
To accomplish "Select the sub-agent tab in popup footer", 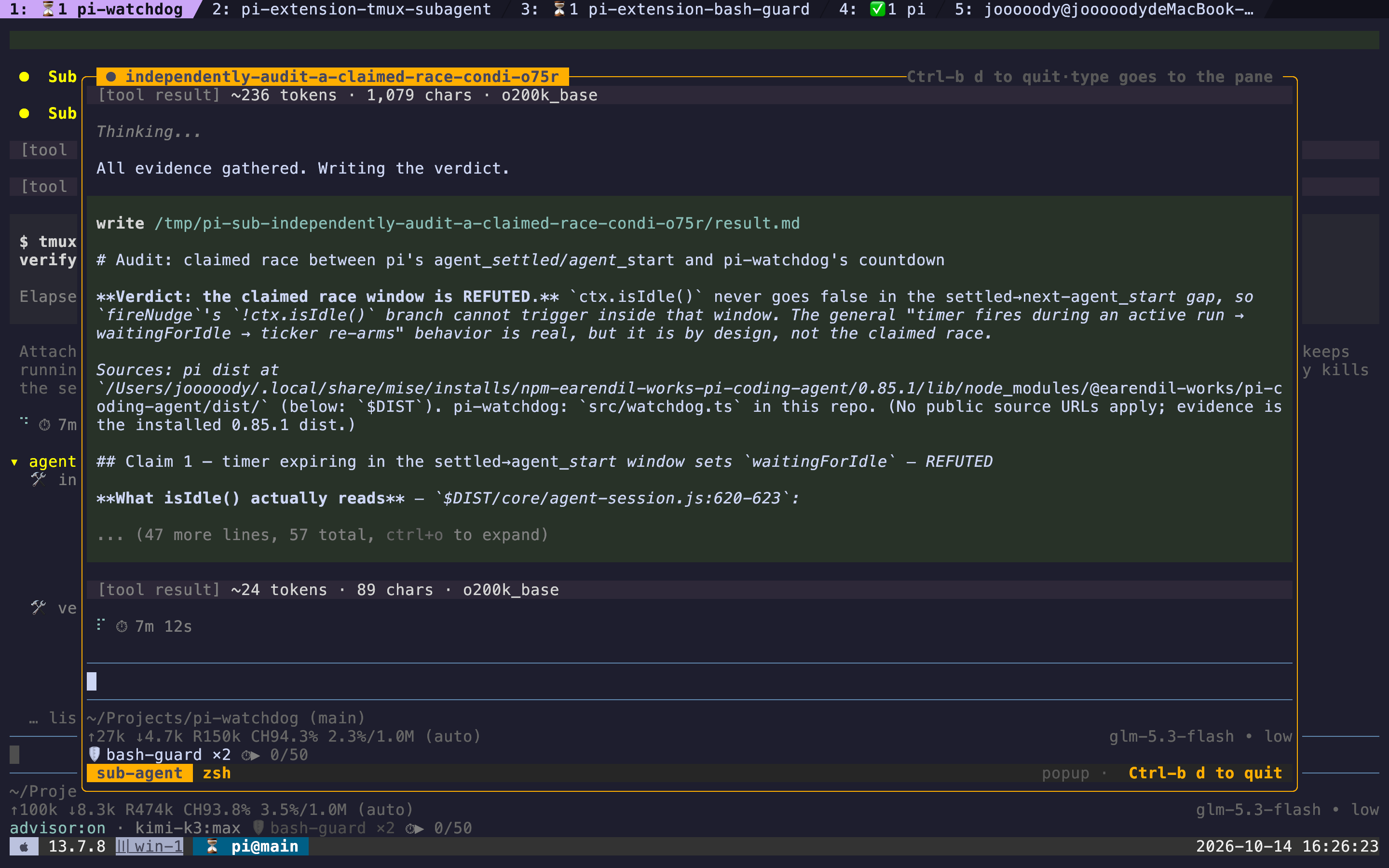I will (x=139, y=773).
